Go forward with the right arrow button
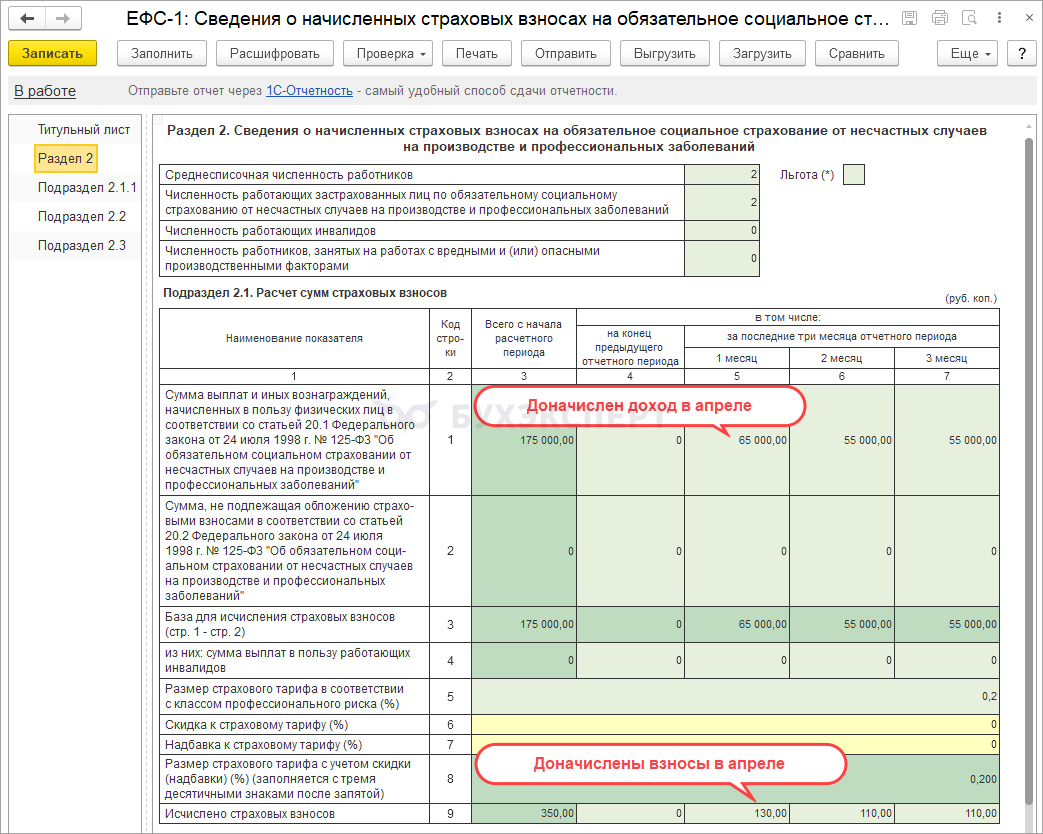This screenshot has height=834, width=1043. coord(63,19)
